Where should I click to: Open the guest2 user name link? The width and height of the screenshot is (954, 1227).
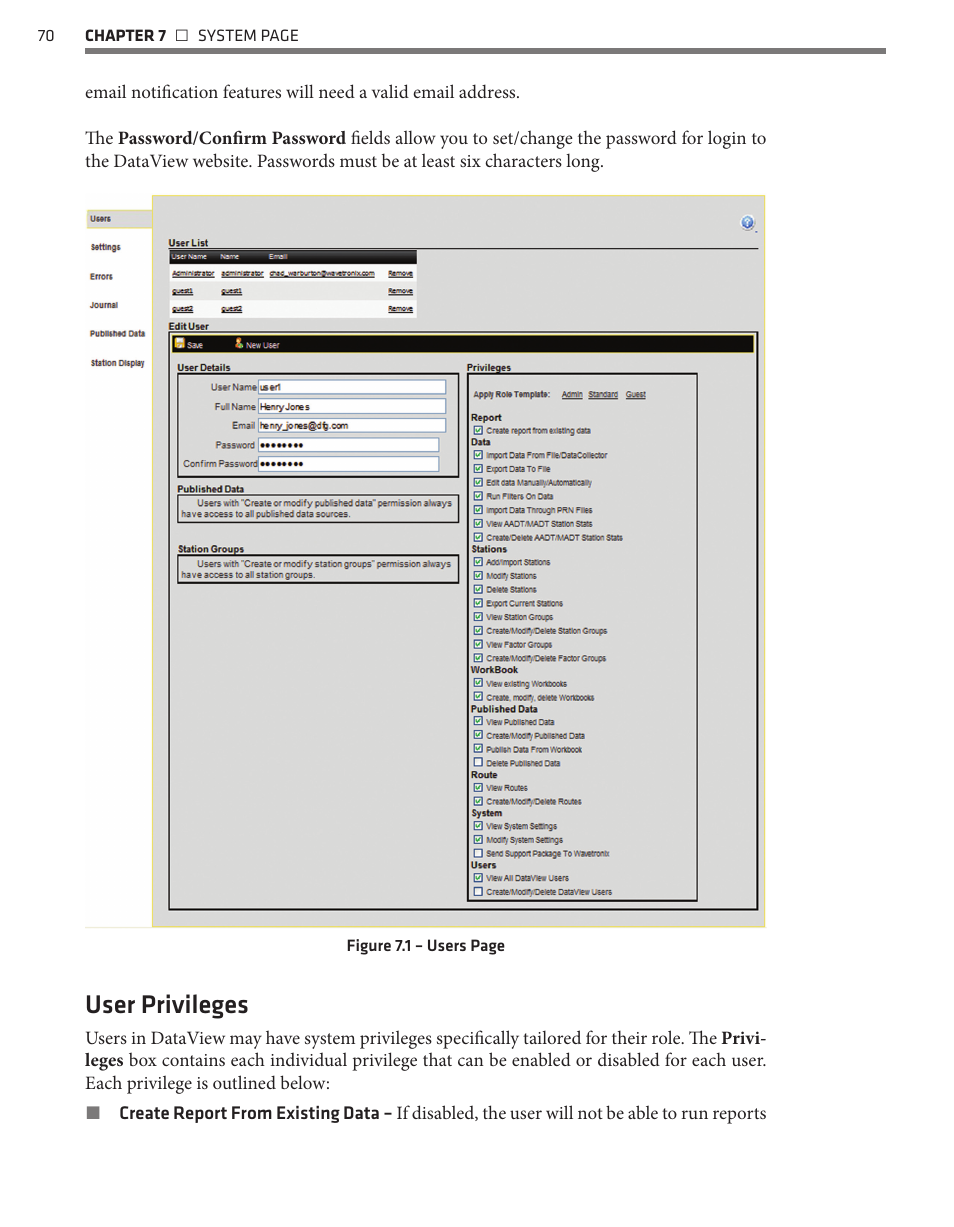182,310
